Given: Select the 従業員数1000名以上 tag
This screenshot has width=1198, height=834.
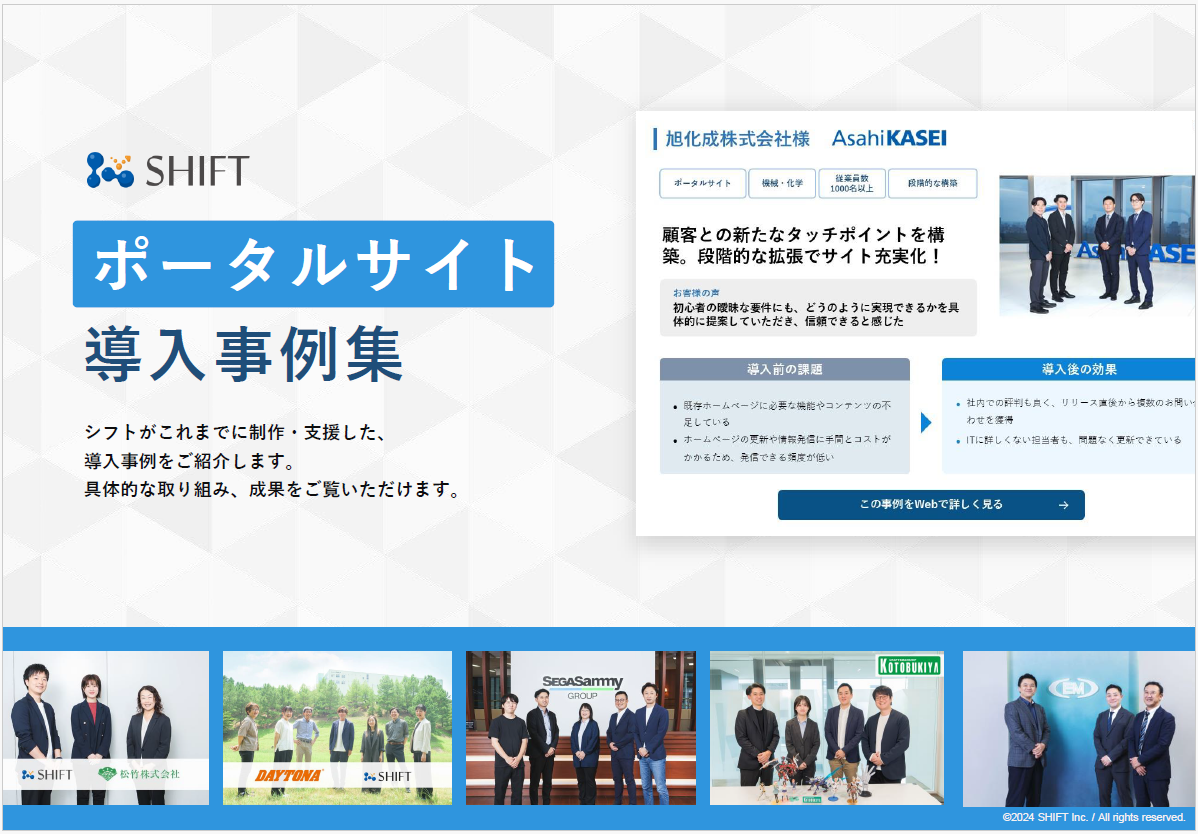Looking at the screenshot, I should [x=852, y=183].
